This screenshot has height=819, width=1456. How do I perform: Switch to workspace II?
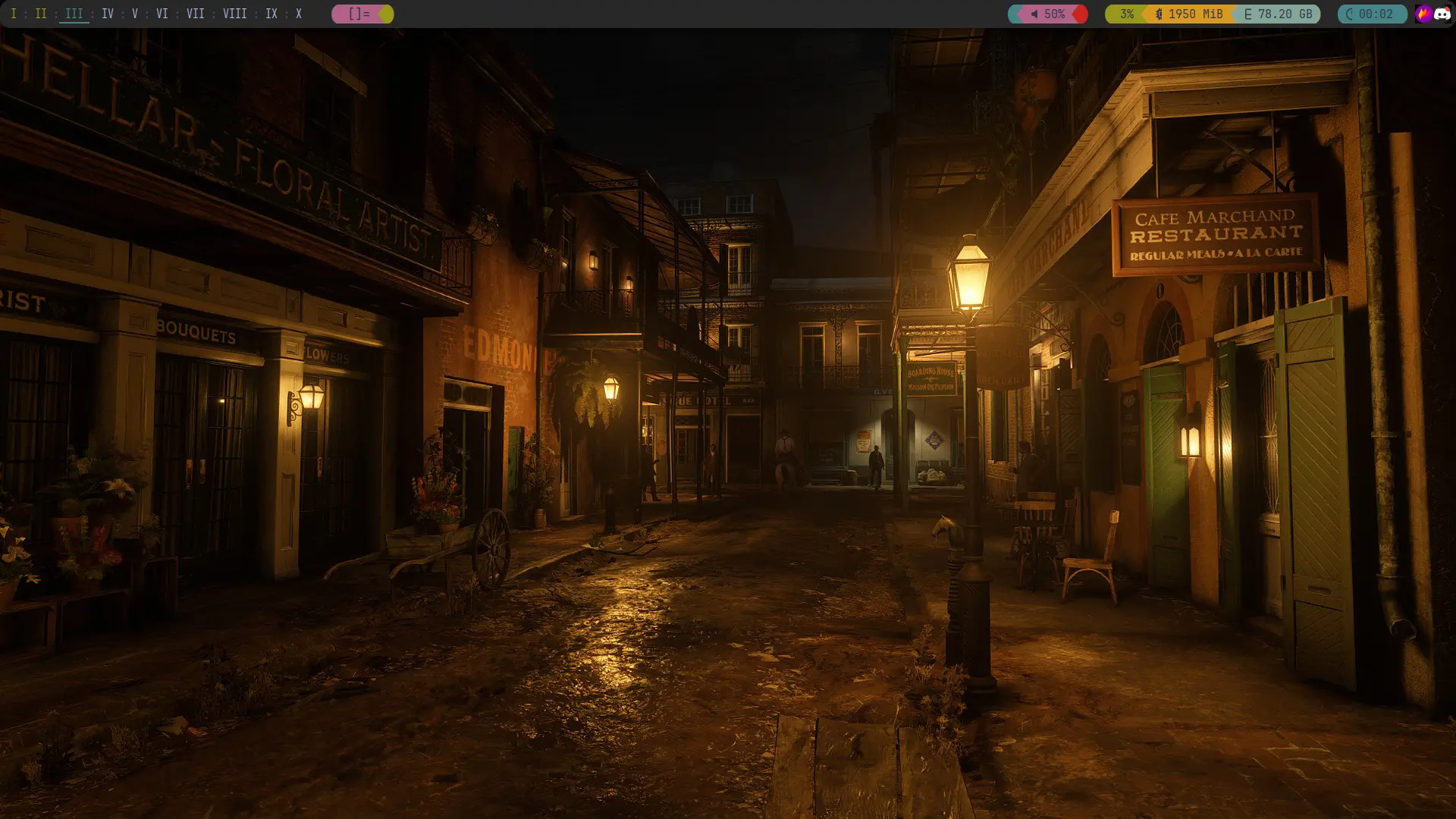pos(40,14)
